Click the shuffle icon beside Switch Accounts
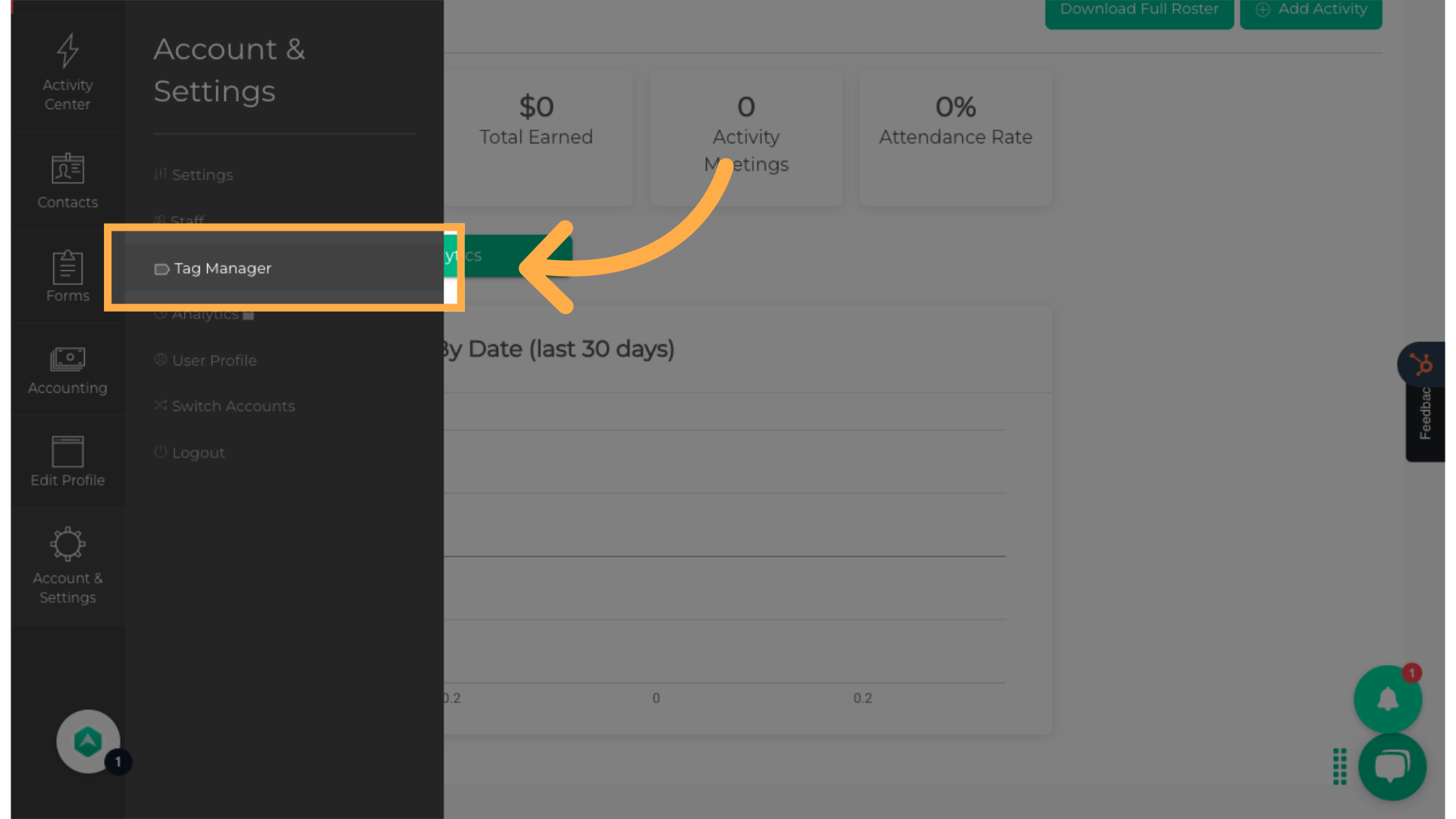Screen dimensions: 1456x819 click(160, 405)
